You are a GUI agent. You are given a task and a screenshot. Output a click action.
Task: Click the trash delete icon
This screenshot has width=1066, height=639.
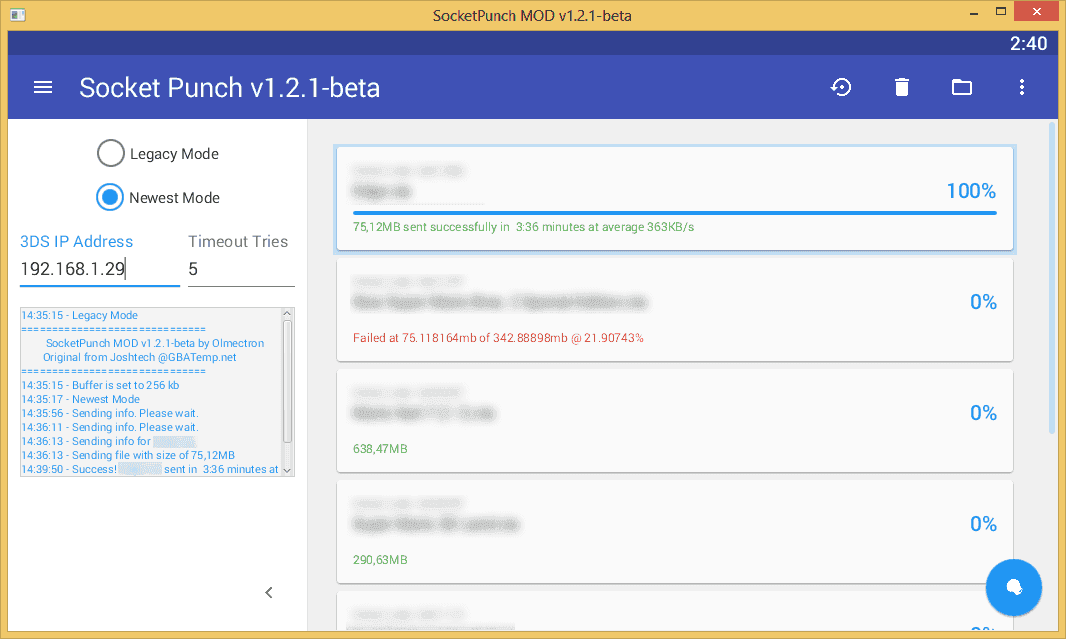click(x=901, y=87)
